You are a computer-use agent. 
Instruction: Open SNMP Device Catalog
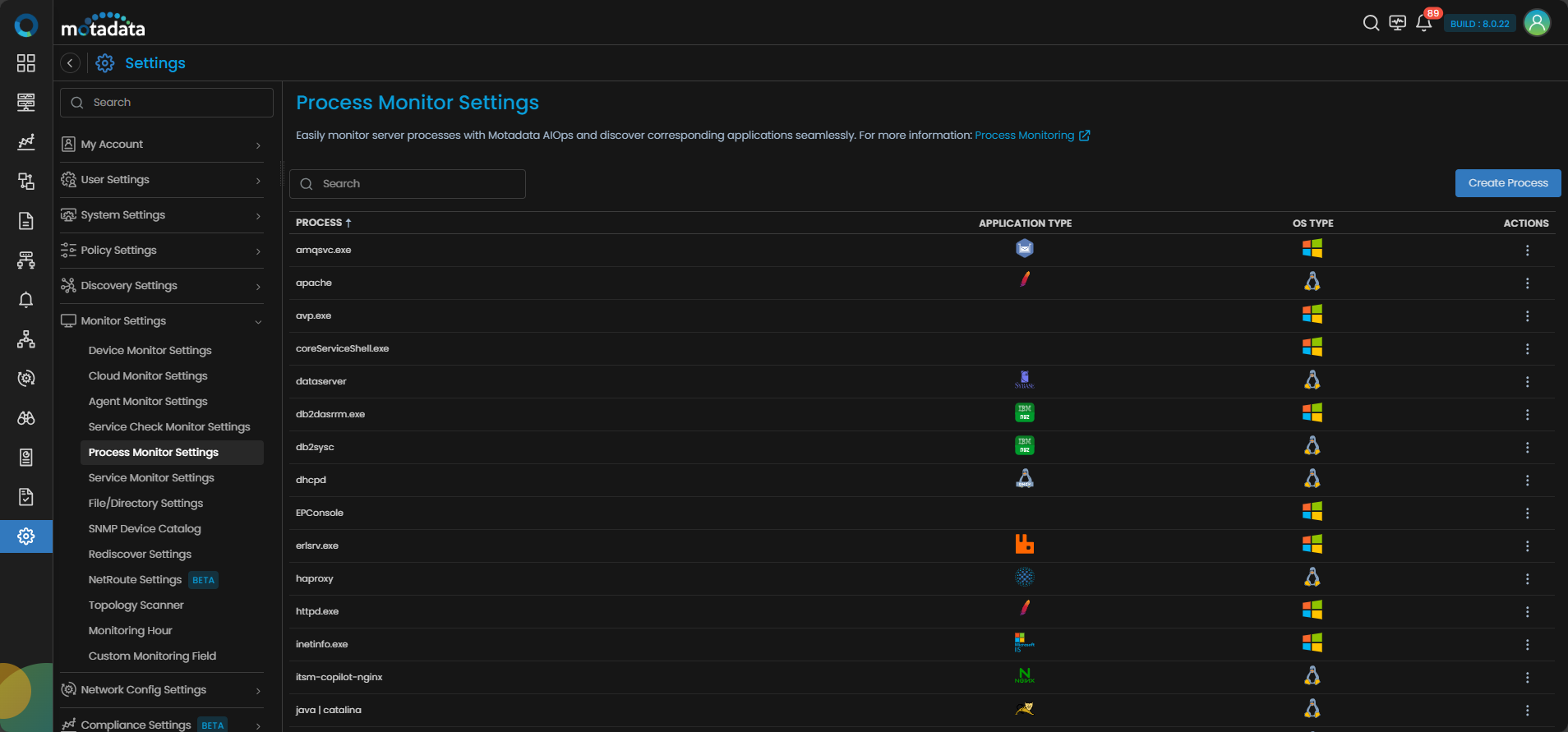145,529
